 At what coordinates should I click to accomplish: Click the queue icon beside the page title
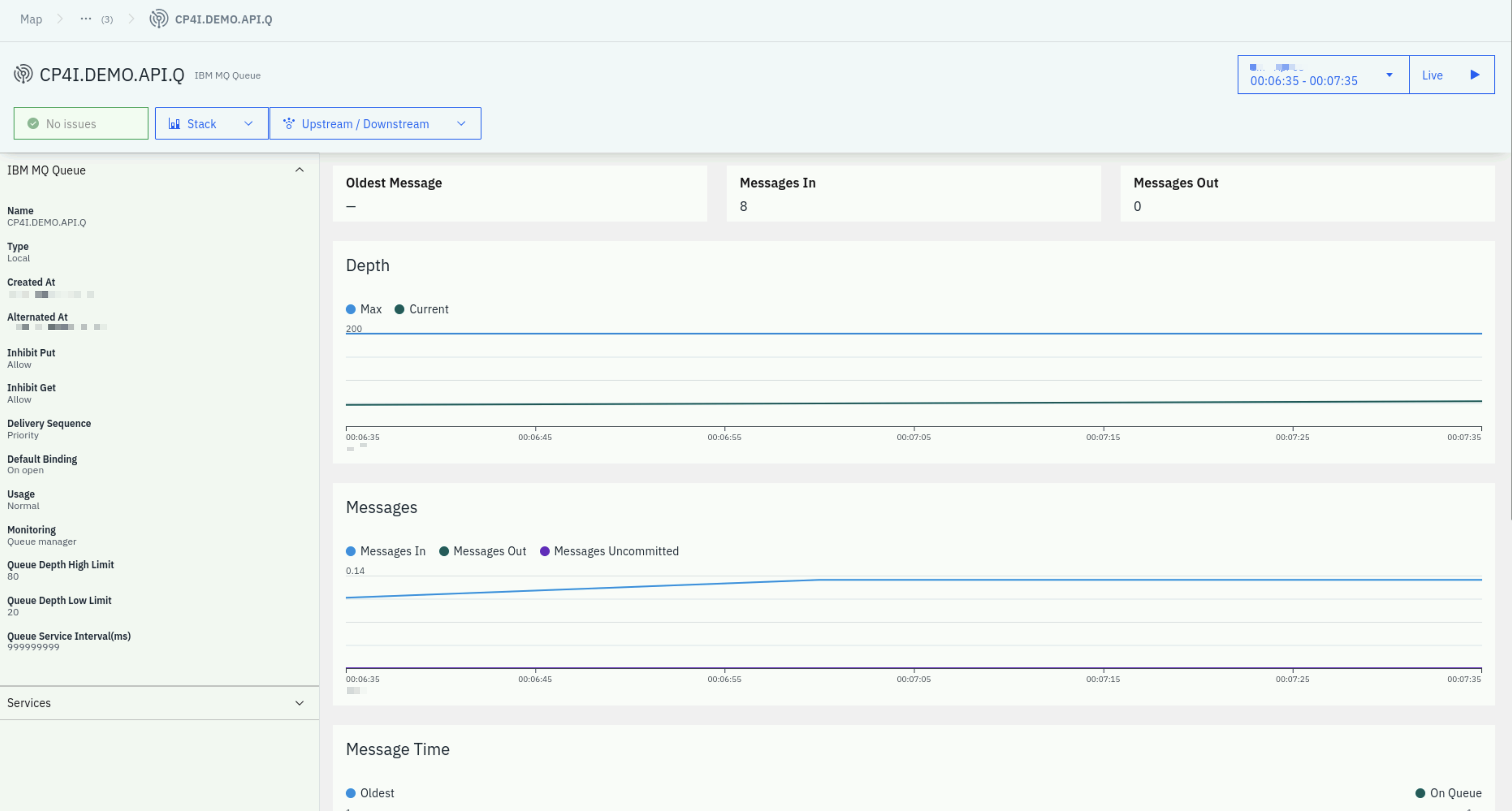23,74
